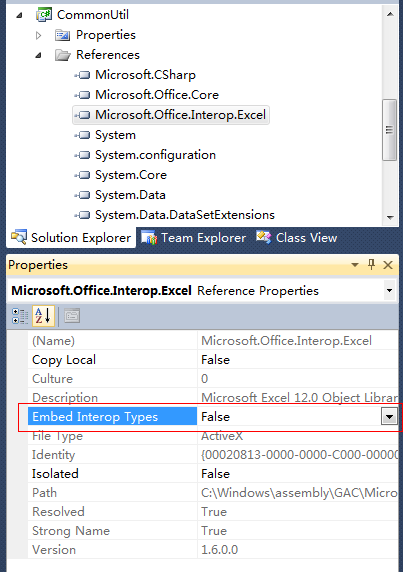Image resolution: width=403 pixels, height=572 pixels.
Task: Select the System.Data.DataSetExtensions reference
Action: pos(174,215)
